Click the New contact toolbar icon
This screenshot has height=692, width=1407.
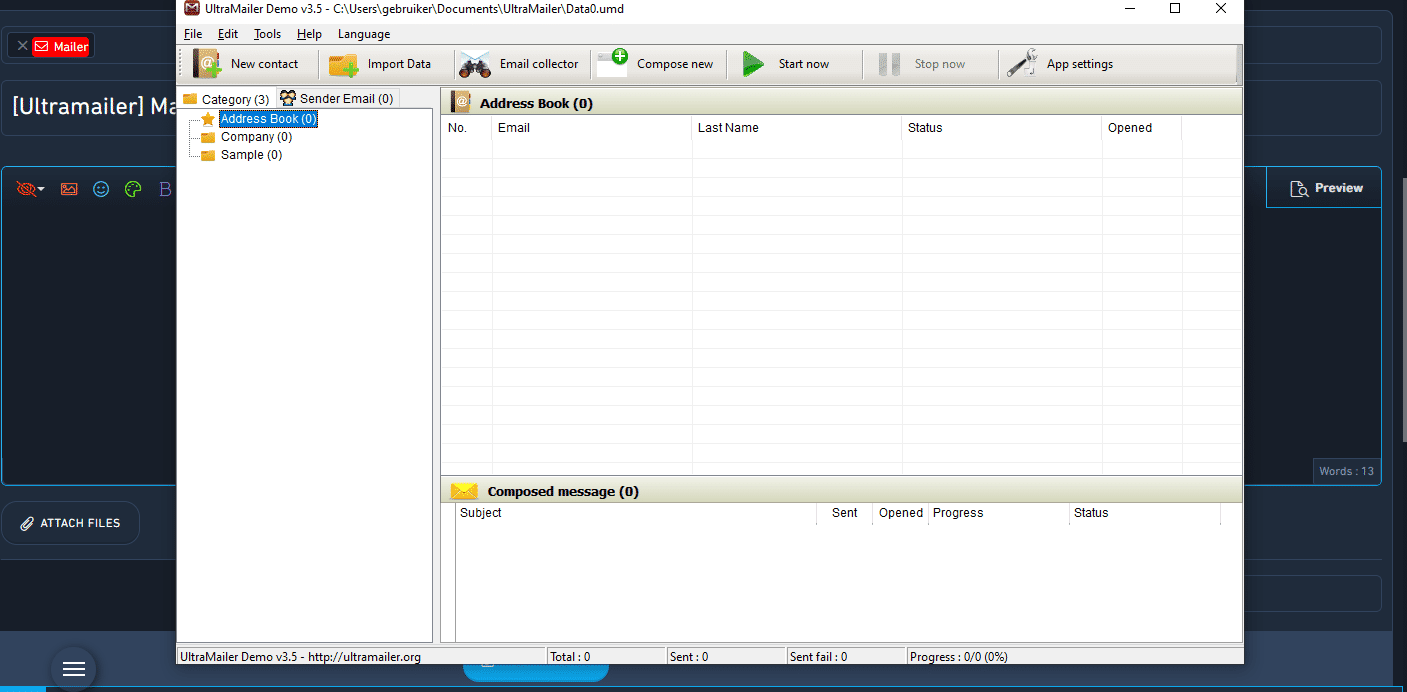(207, 64)
